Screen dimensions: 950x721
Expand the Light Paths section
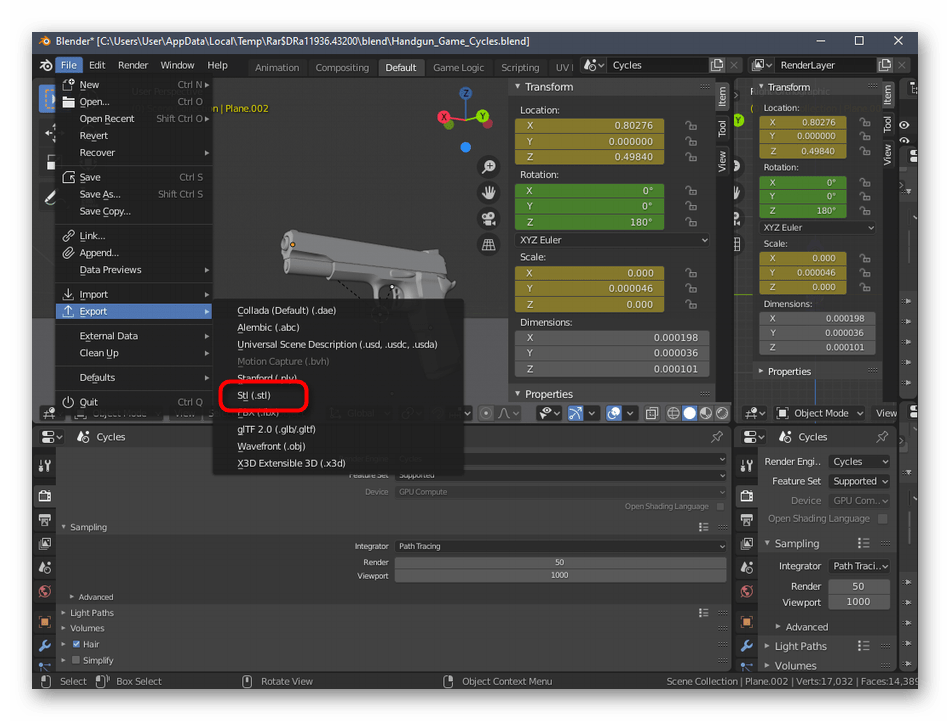tap(91, 612)
